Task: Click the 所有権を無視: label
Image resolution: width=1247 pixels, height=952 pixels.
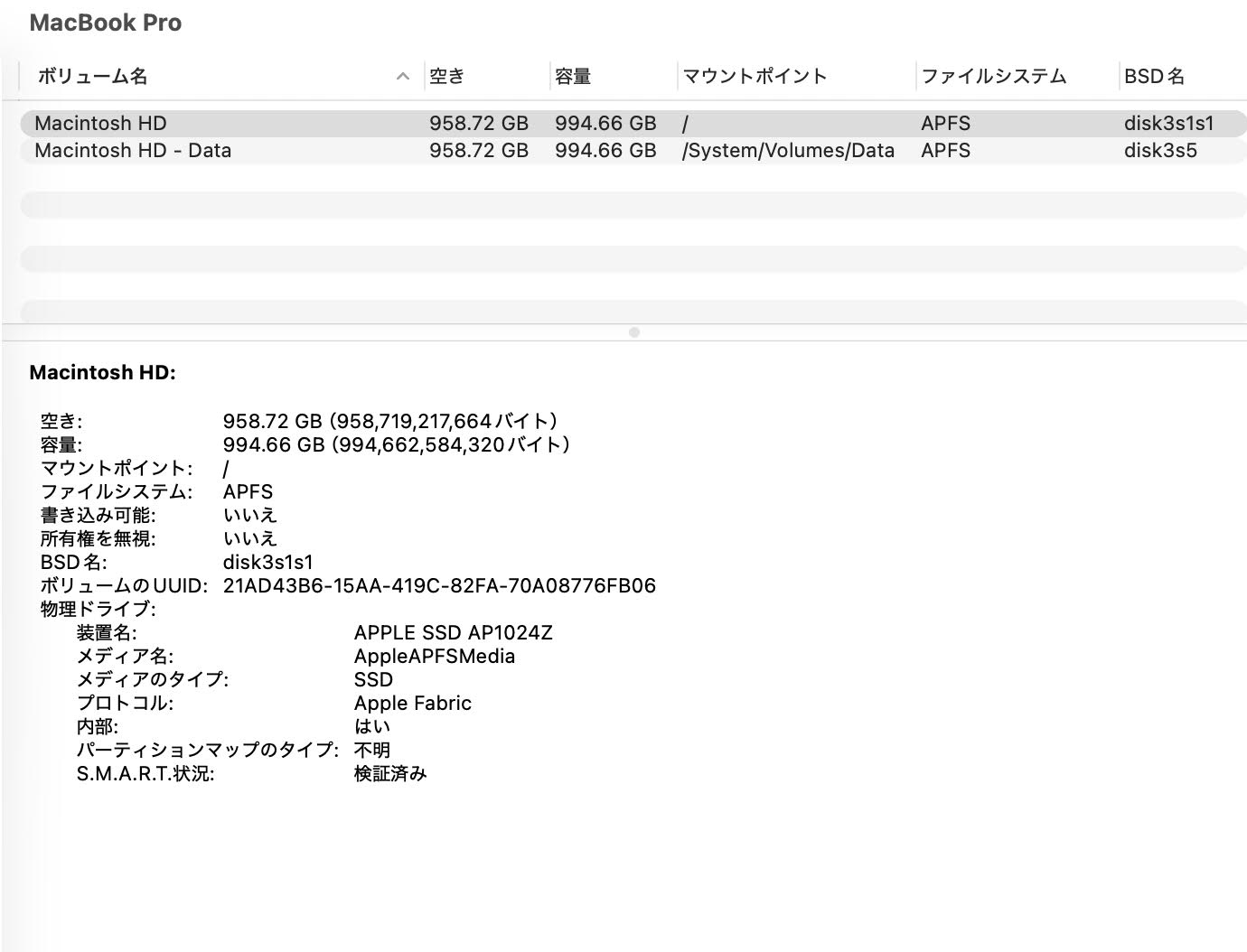Action: point(98,538)
